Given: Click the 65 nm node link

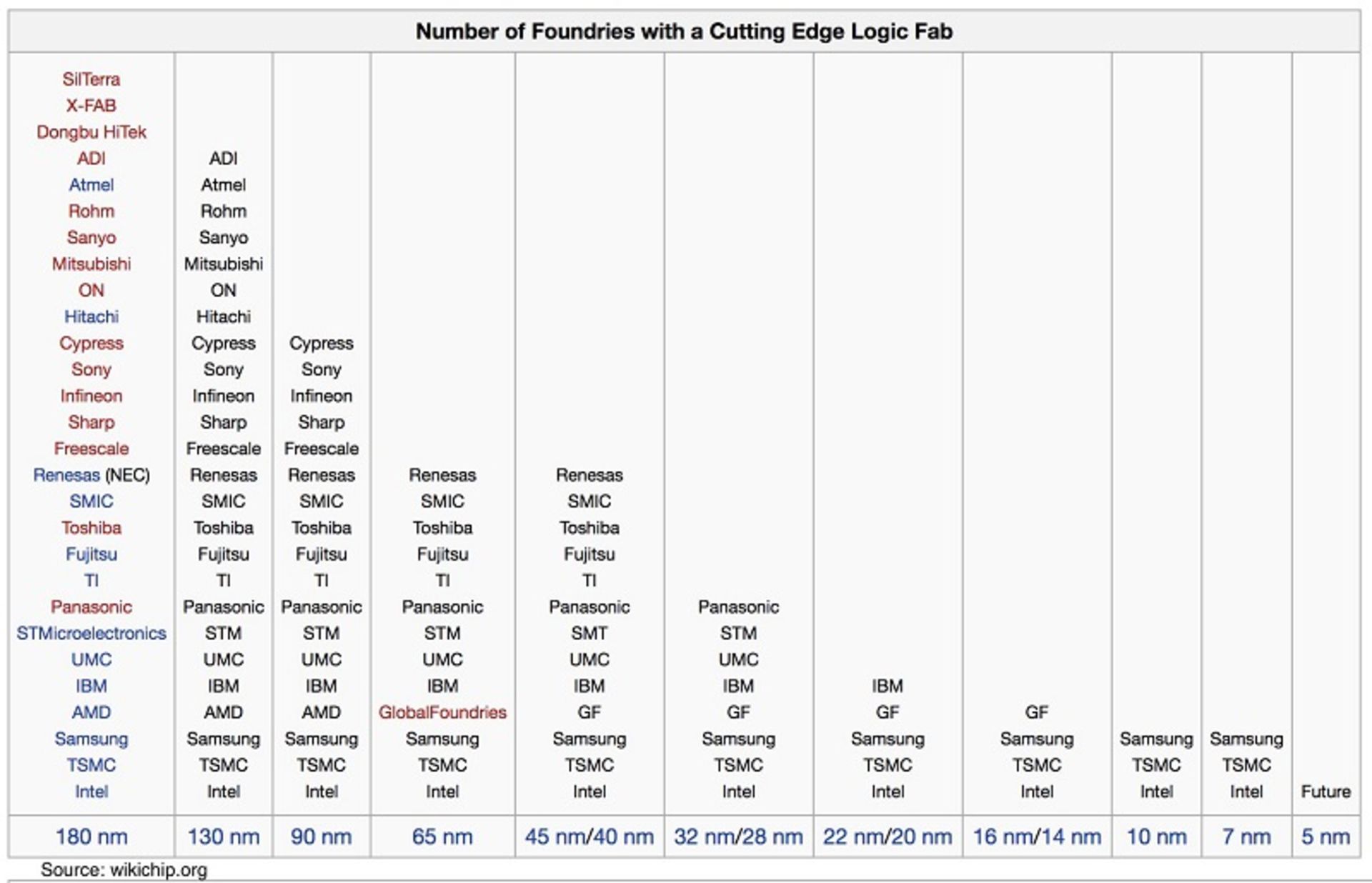Looking at the screenshot, I should point(442,837).
